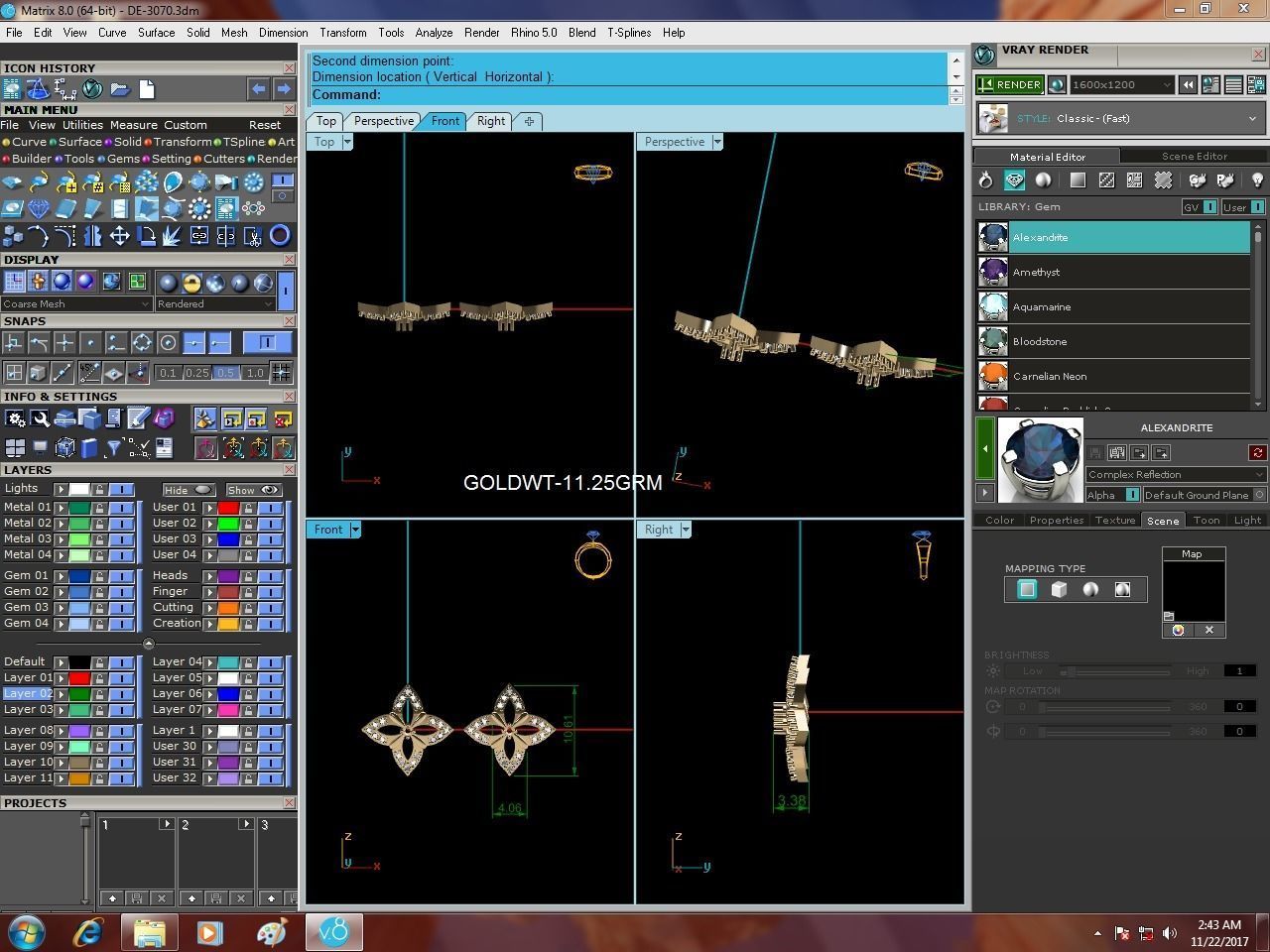The image size is (1270, 952).
Task: Click the purple color swatch for Heads layer
Action: [x=228, y=575]
